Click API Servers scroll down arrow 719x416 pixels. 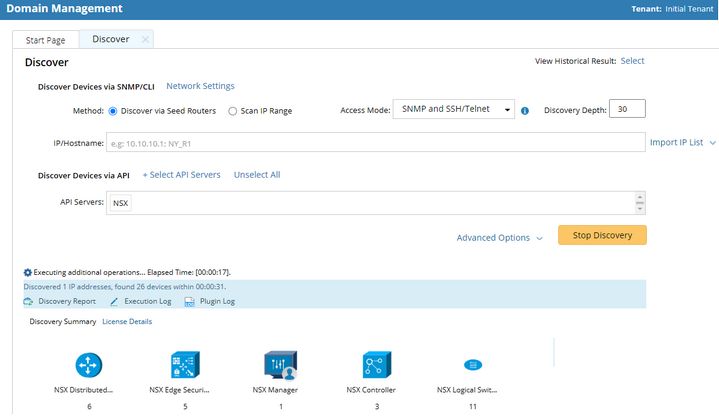640,209
